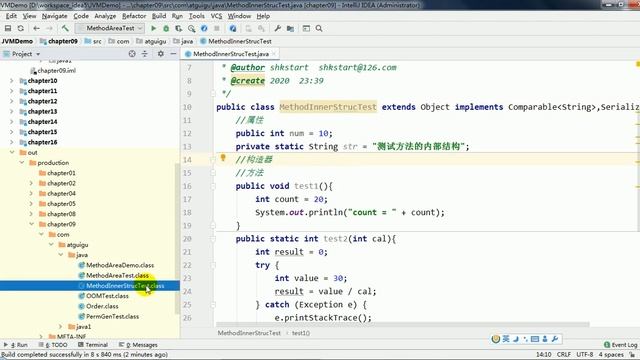Collapse all in the Project panel
This screenshot has height=360, width=640.
(144, 54)
